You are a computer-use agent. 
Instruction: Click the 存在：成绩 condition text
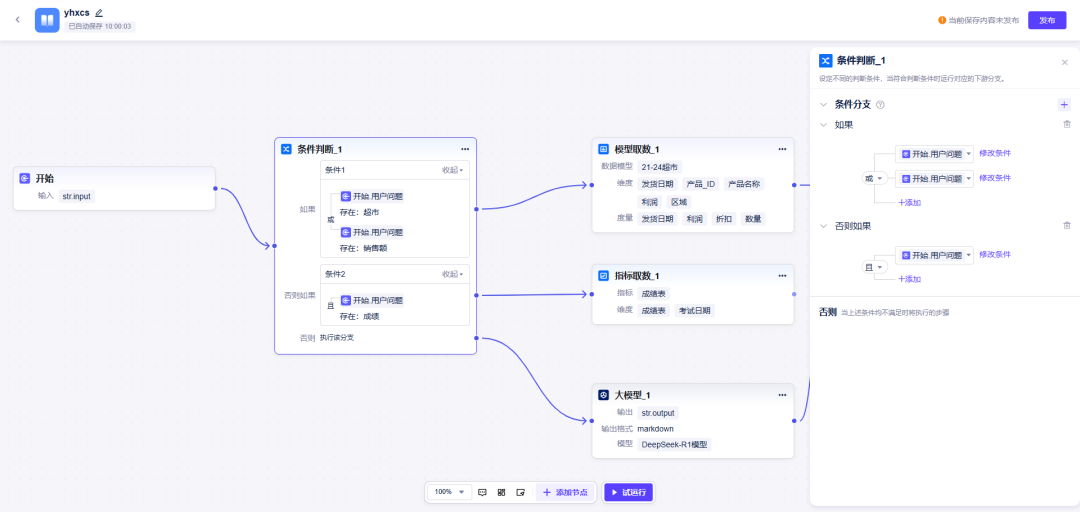(x=360, y=316)
